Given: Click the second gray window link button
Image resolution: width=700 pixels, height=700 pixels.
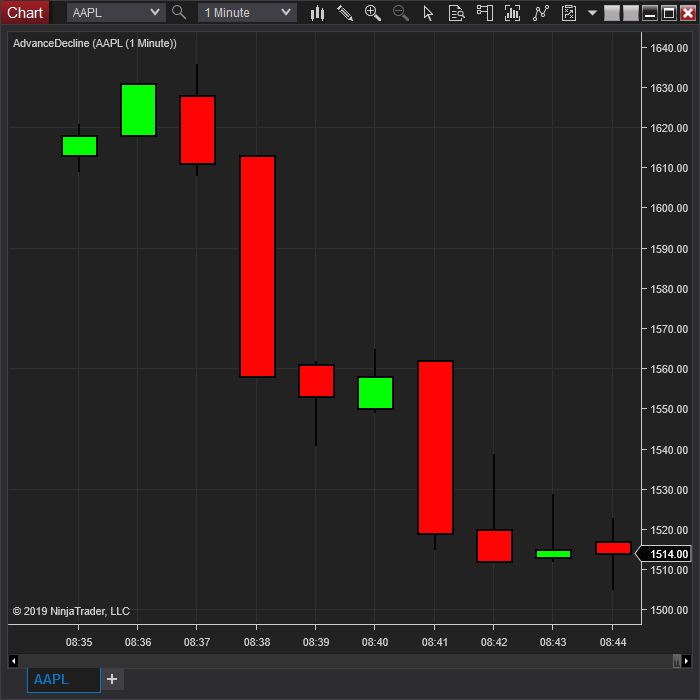Looking at the screenshot, I should pos(630,13).
